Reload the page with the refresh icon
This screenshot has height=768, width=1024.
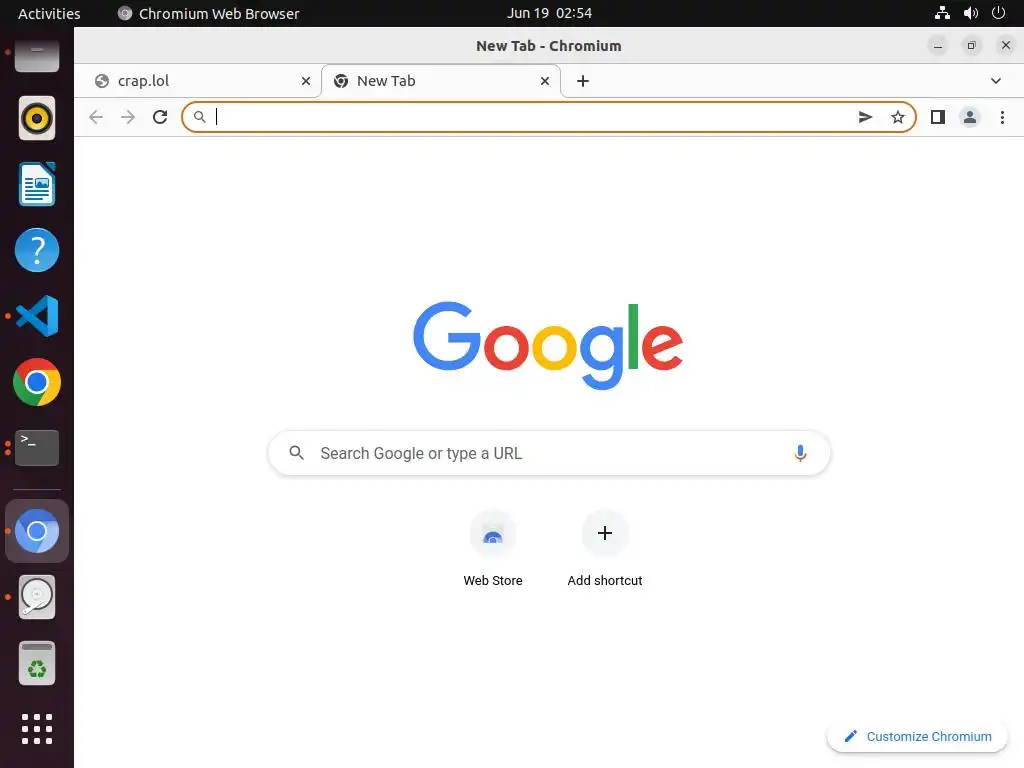[x=160, y=117]
